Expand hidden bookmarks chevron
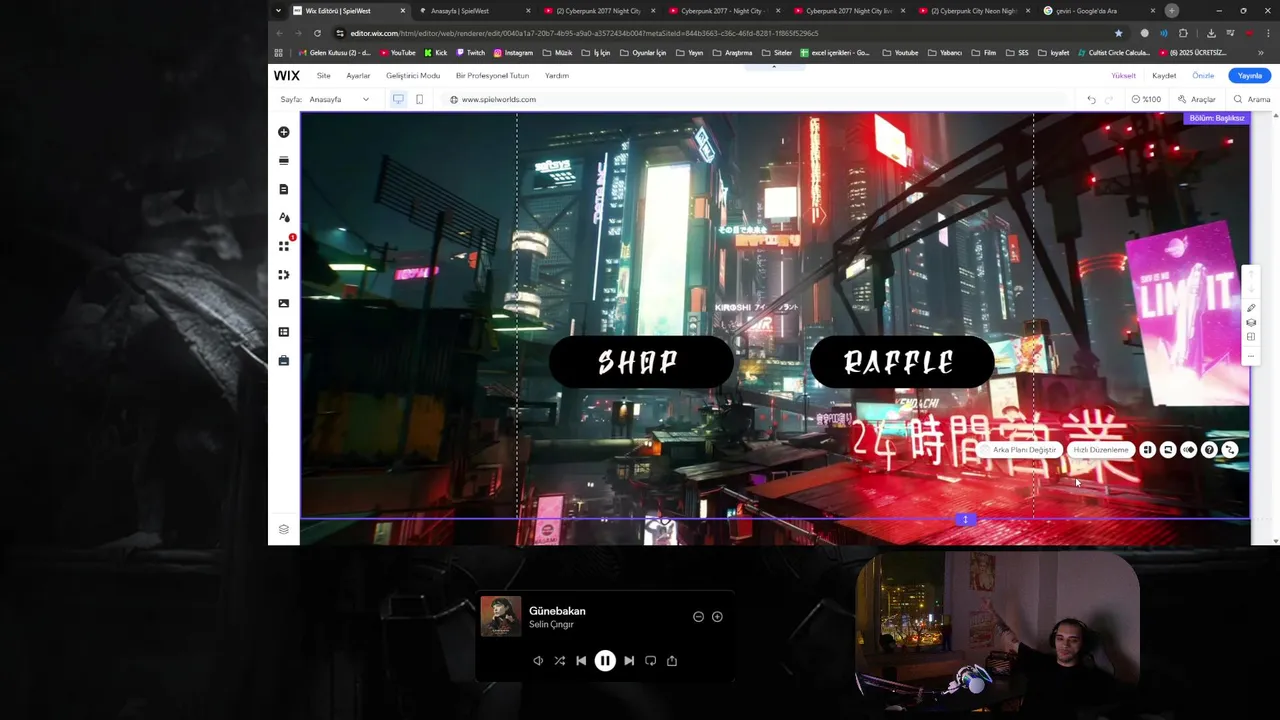The image size is (1280, 720). pos(1260,53)
